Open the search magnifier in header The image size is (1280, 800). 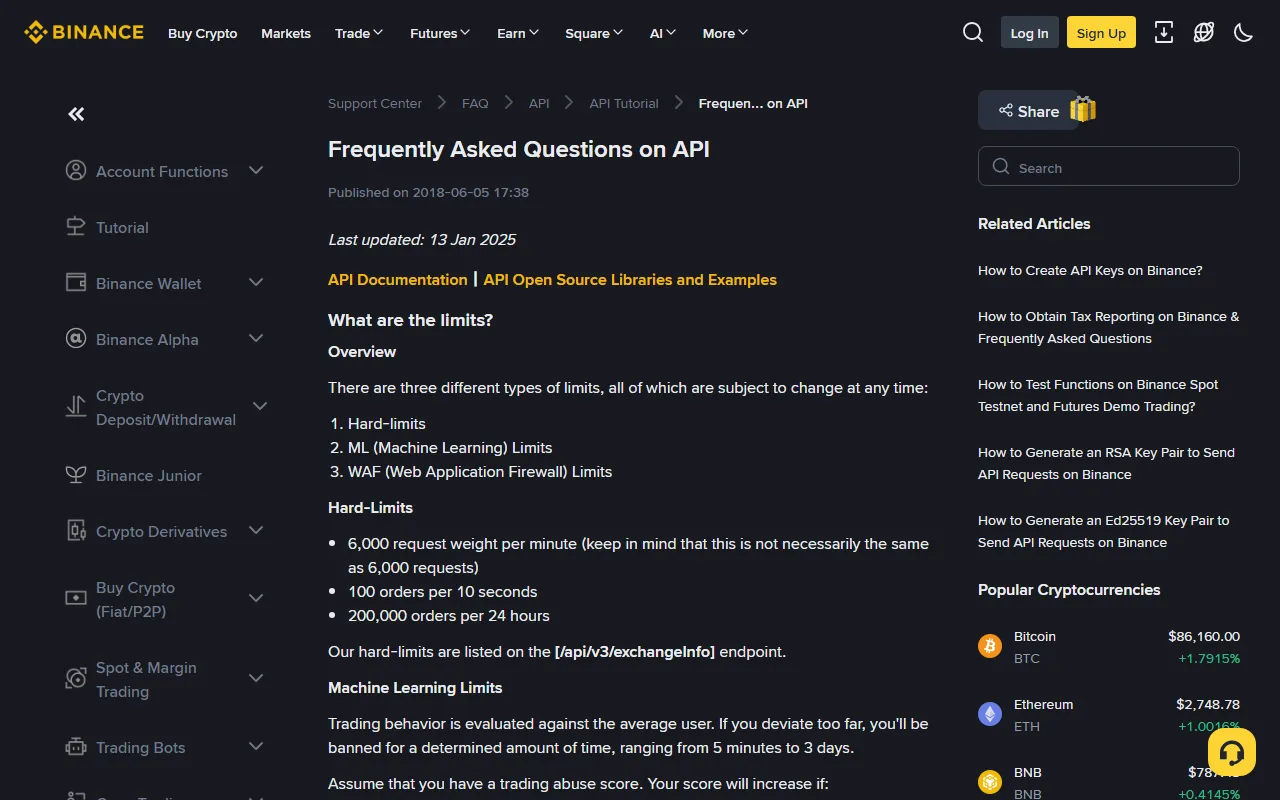pyautogui.click(x=973, y=33)
